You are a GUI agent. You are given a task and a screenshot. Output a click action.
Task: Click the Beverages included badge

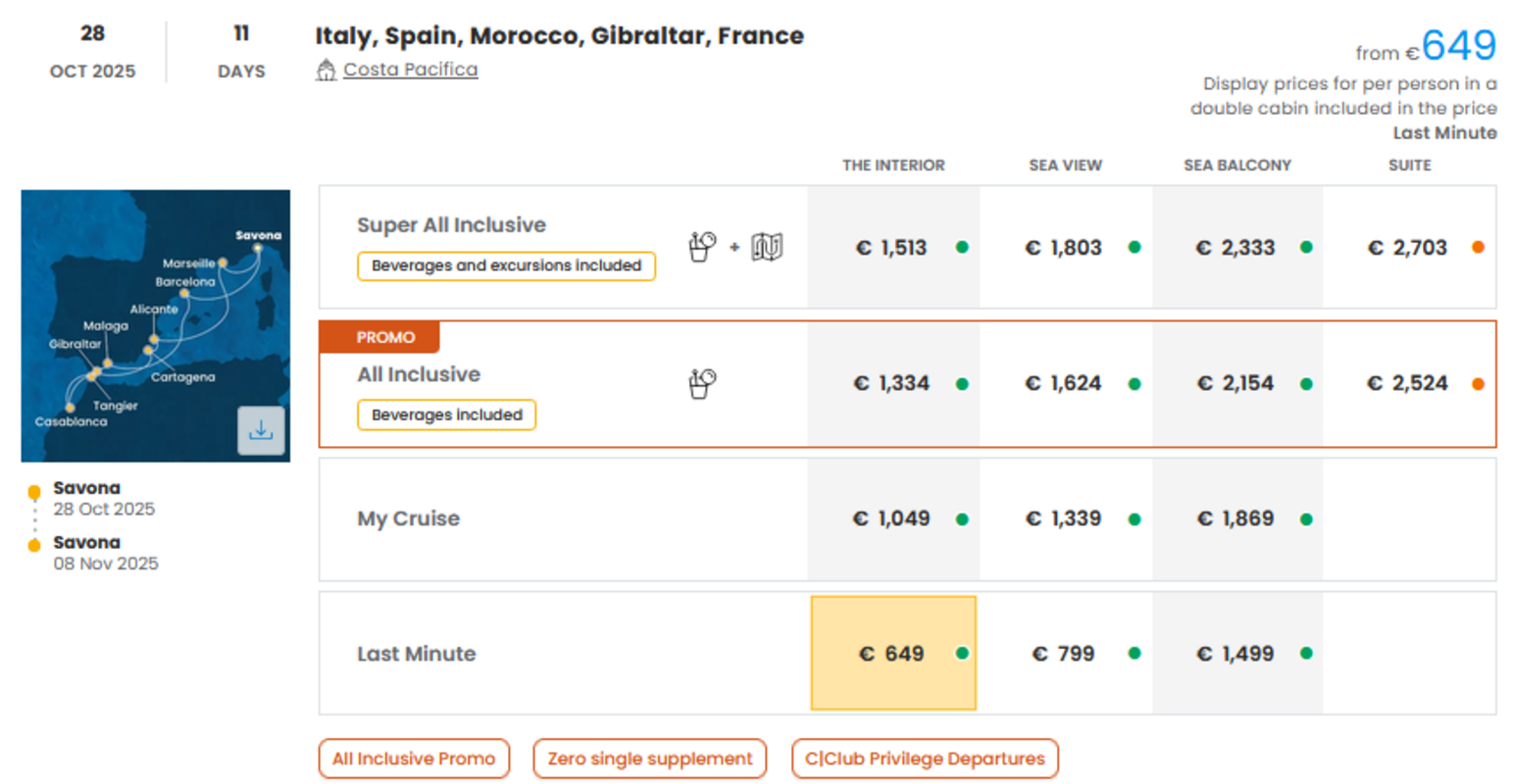[446, 415]
